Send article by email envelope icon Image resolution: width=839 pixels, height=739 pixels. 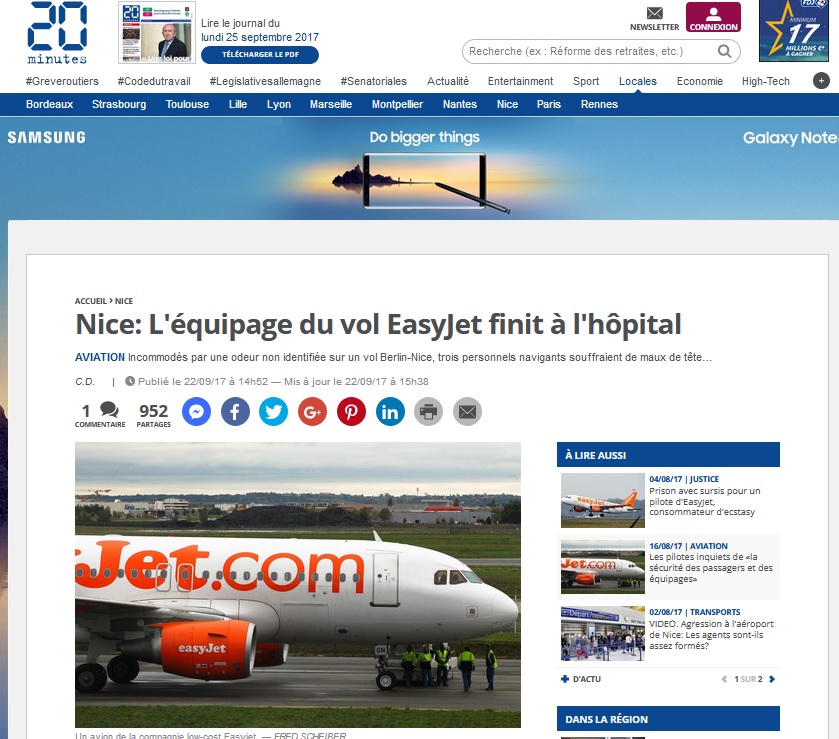coord(468,412)
